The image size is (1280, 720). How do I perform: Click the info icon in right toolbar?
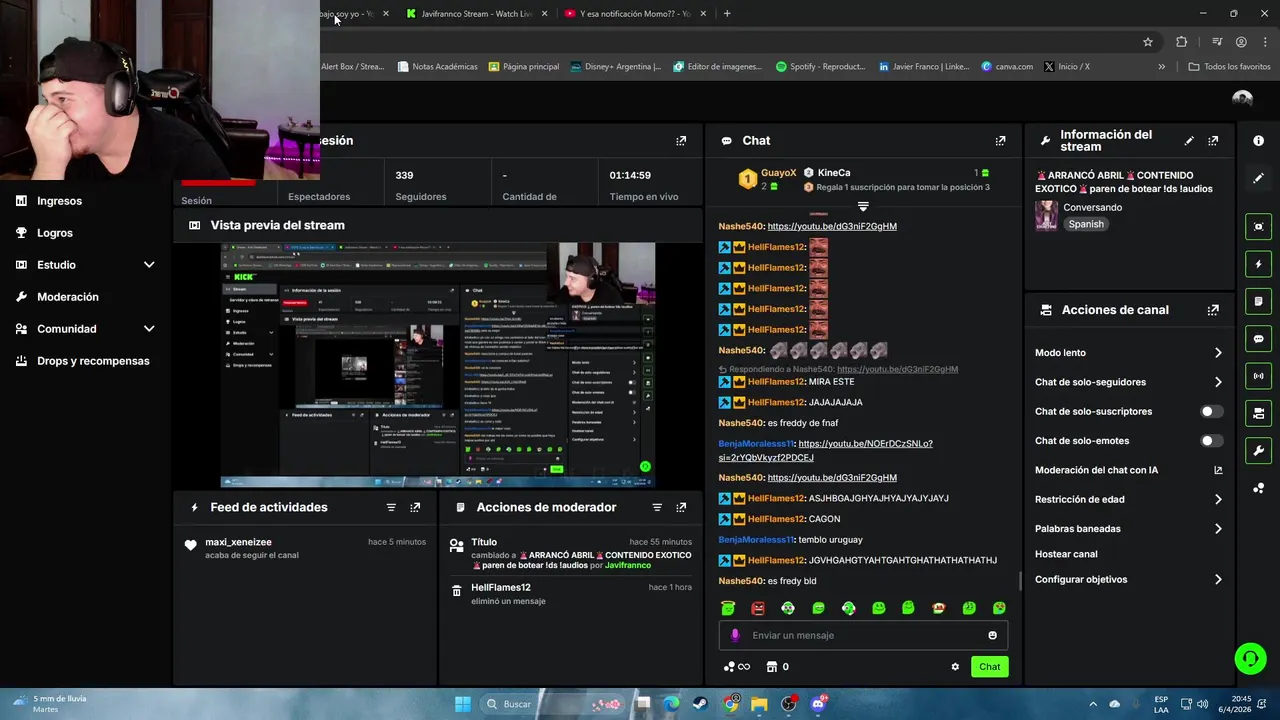point(1259,141)
